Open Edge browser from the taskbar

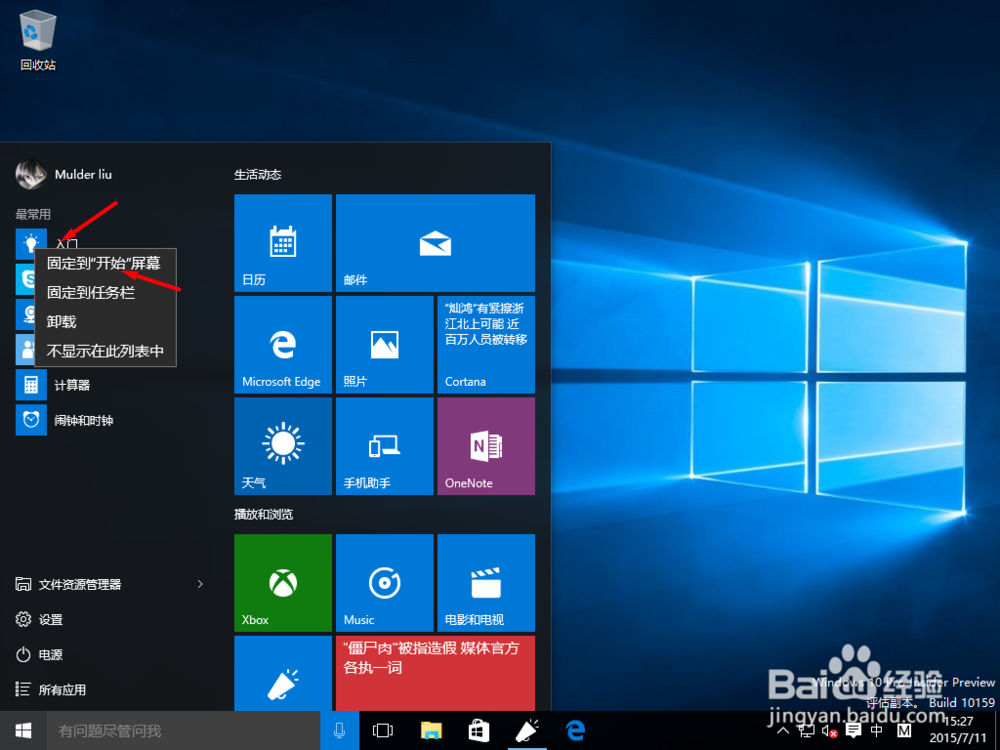[575, 730]
